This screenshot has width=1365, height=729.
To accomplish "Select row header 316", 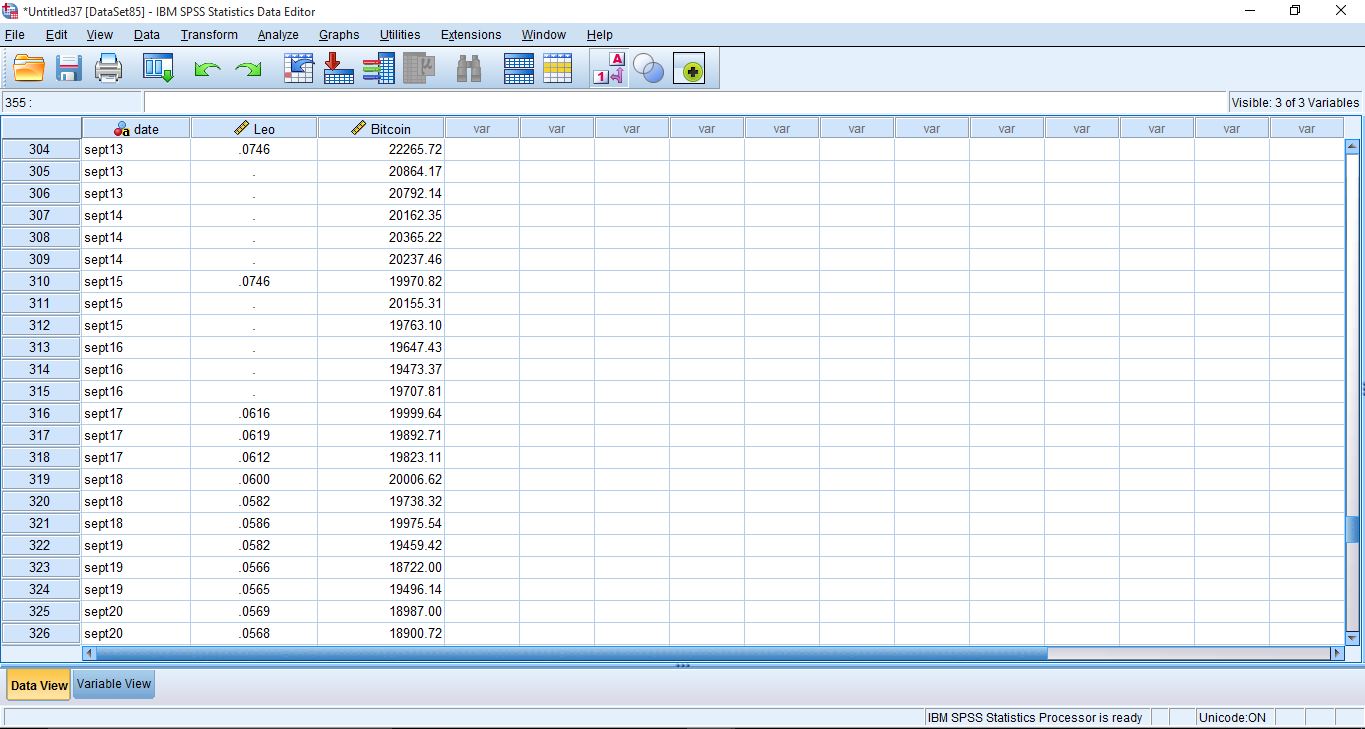I will 40,413.
